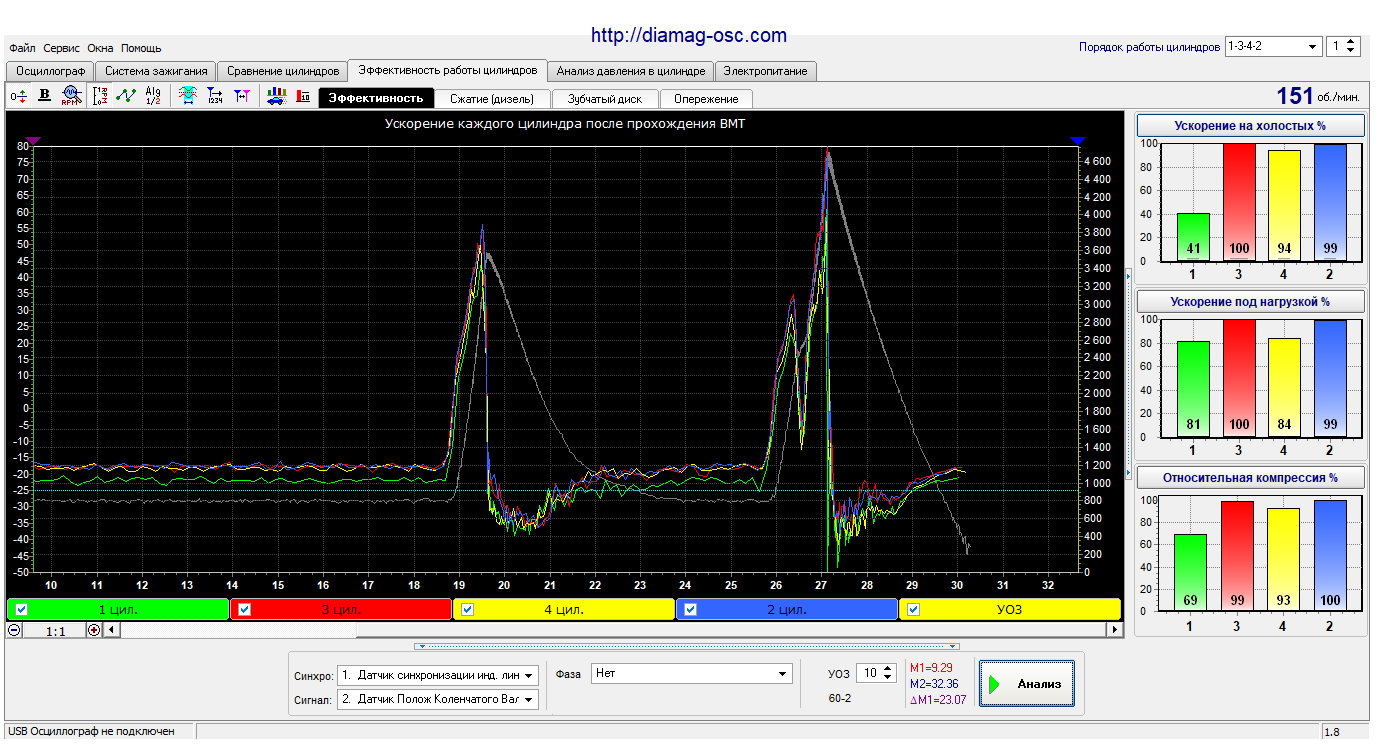Viewport: 1382px width, 744px height.
Task: Click the green idle bar labeled 41
Action: coord(1193,237)
